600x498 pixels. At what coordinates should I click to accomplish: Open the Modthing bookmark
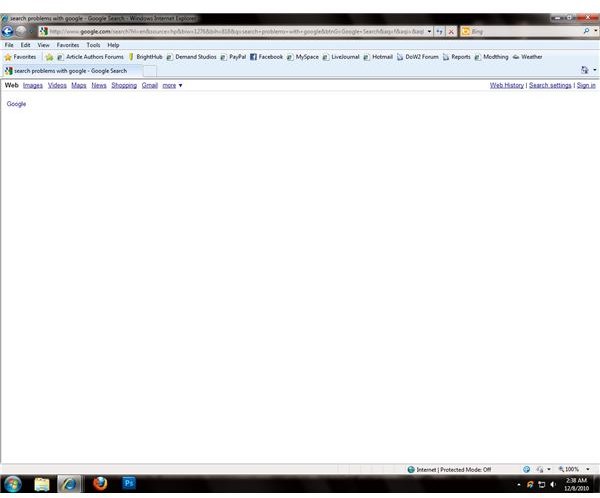[x=491, y=57]
